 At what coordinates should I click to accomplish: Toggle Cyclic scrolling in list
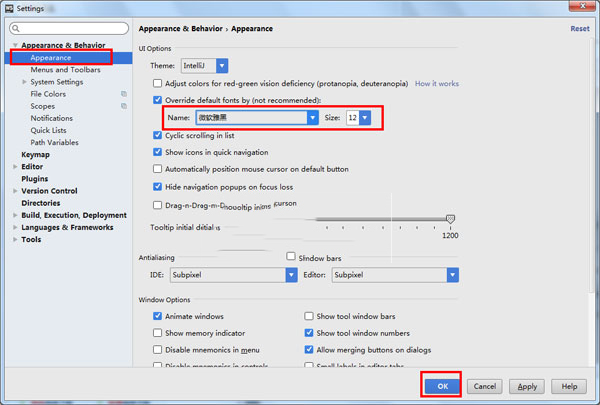point(157,135)
